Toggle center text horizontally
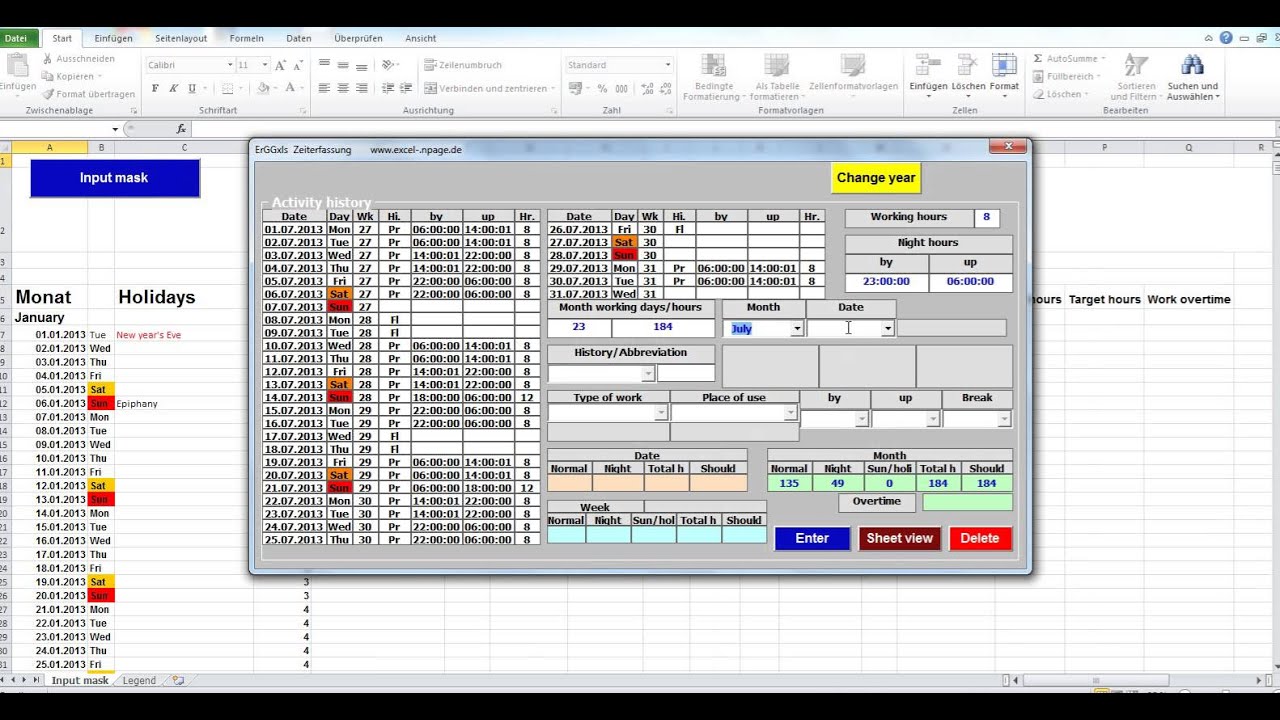The width and height of the screenshot is (1280, 720). tap(343, 88)
